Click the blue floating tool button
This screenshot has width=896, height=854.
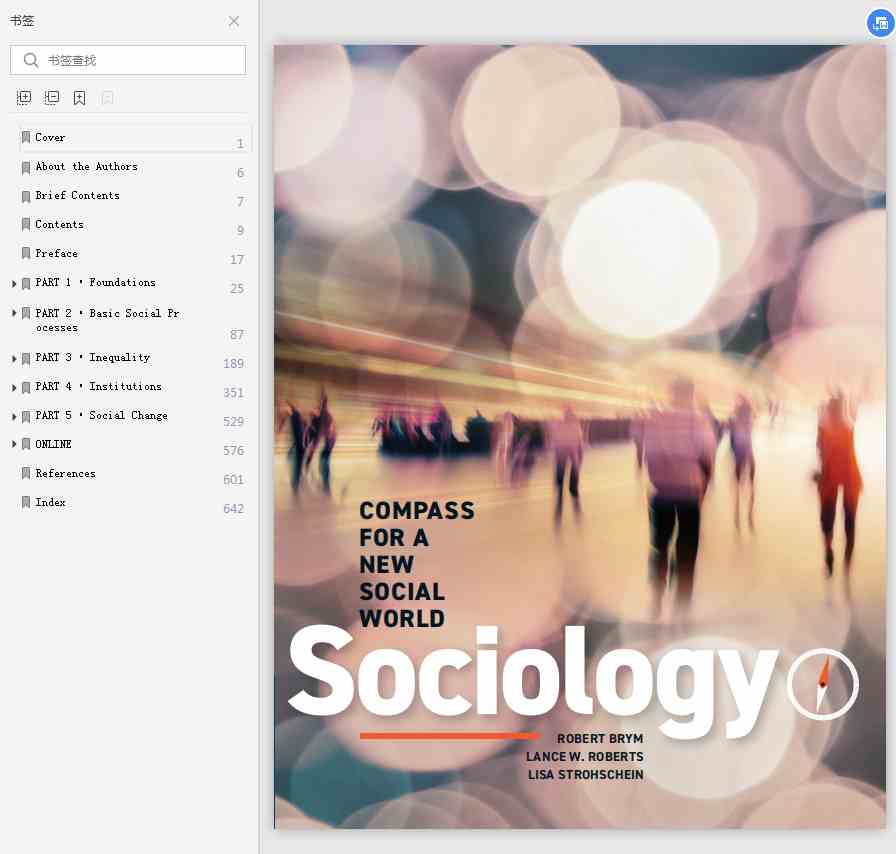click(881, 23)
